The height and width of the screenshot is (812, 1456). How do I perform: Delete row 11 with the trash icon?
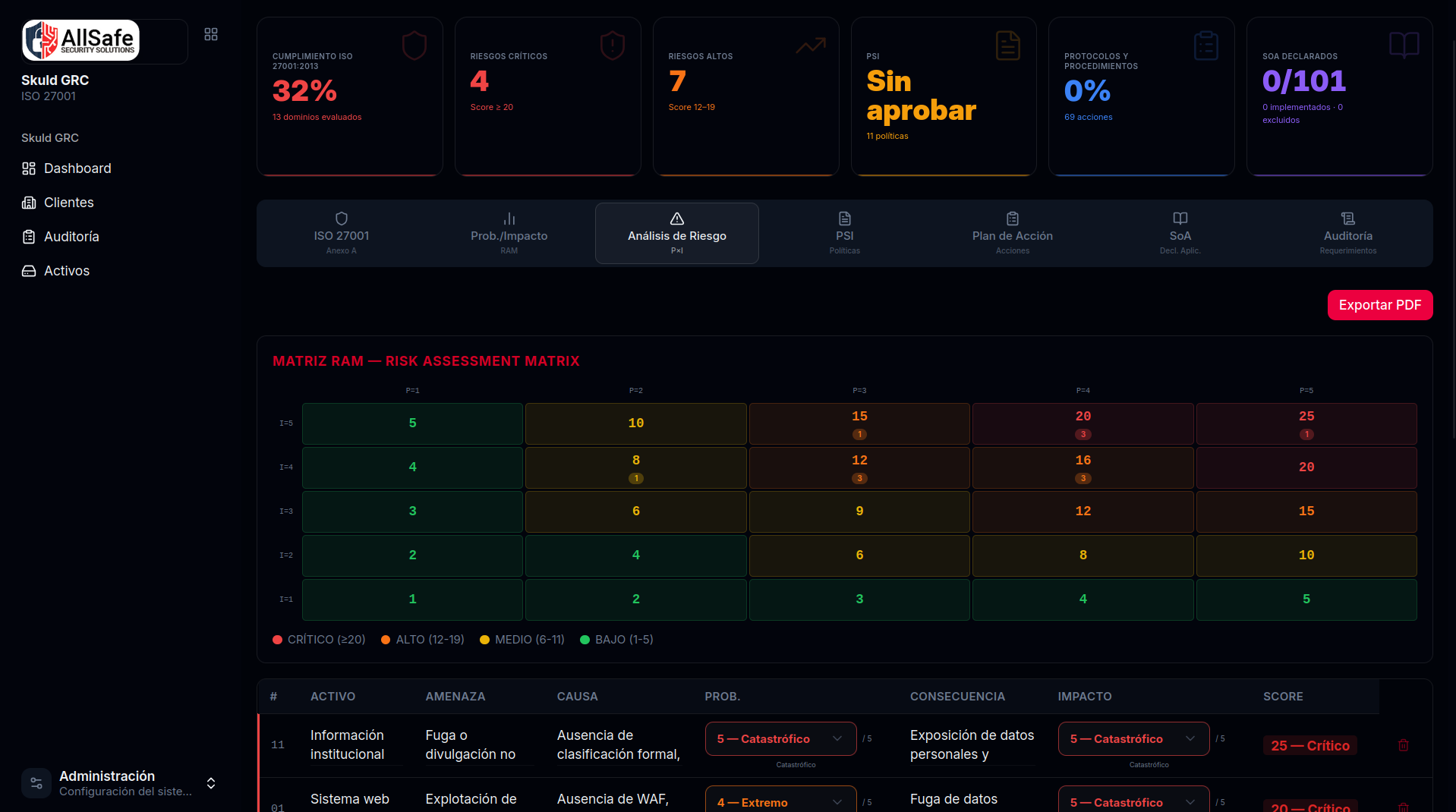click(1404, 745)
